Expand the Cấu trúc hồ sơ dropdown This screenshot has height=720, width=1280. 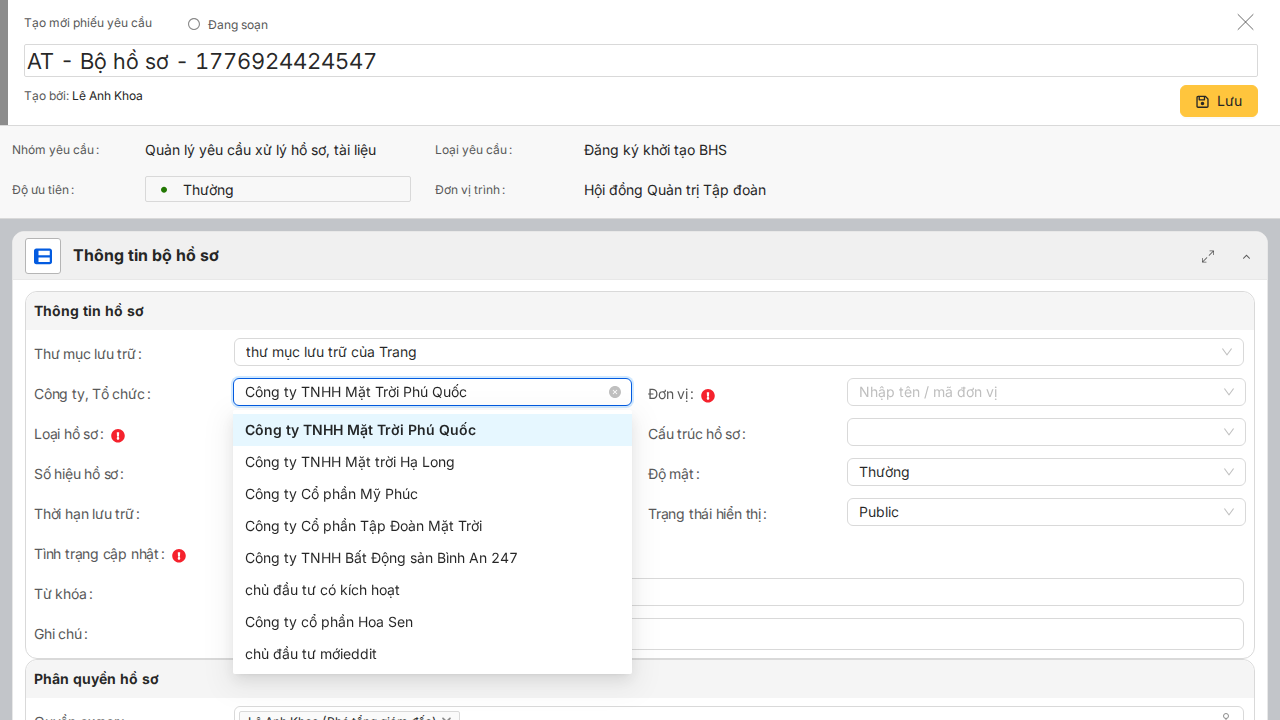(1045, 432)
